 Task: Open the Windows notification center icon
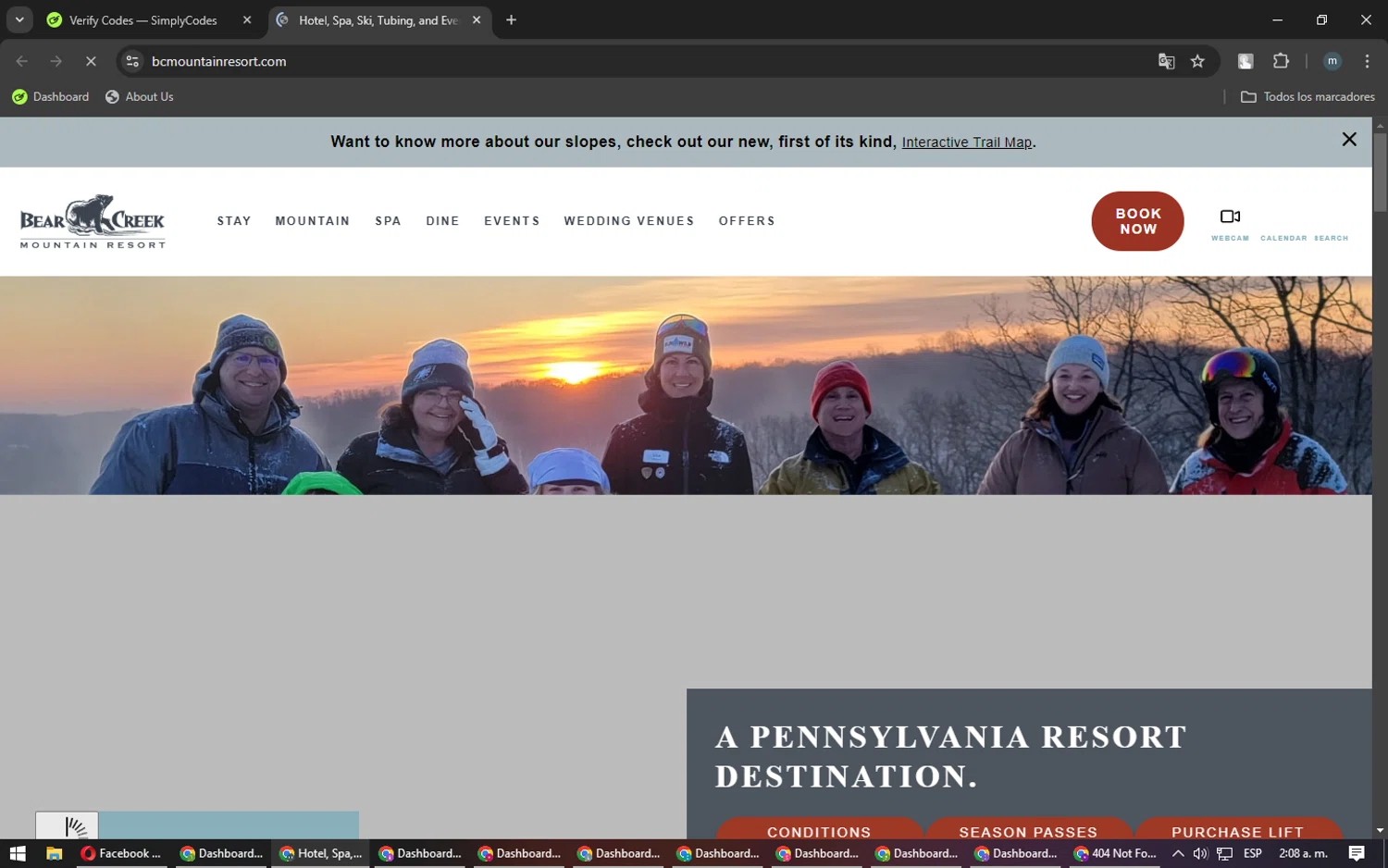pyautogui.click(x=1357, y=853)
